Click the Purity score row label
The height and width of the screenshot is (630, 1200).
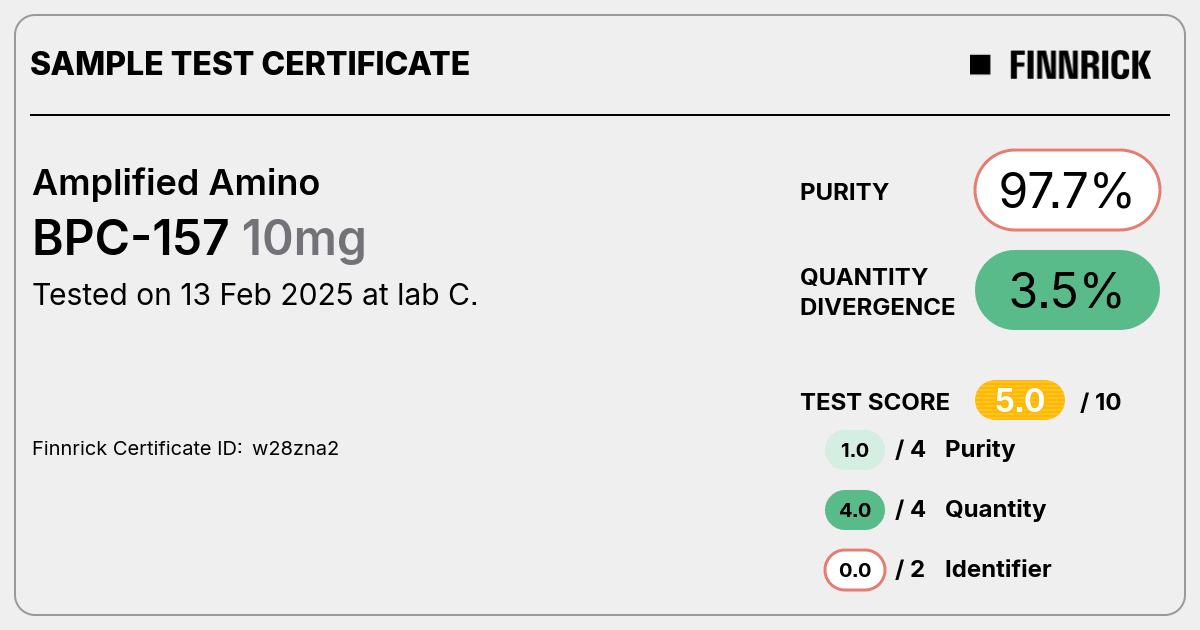tap(980, 450)
